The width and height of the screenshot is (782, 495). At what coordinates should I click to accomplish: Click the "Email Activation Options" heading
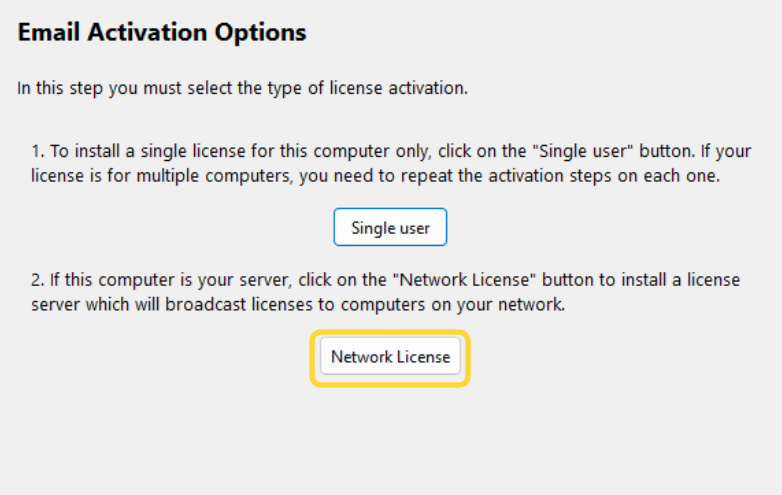(x=162, y=33)
